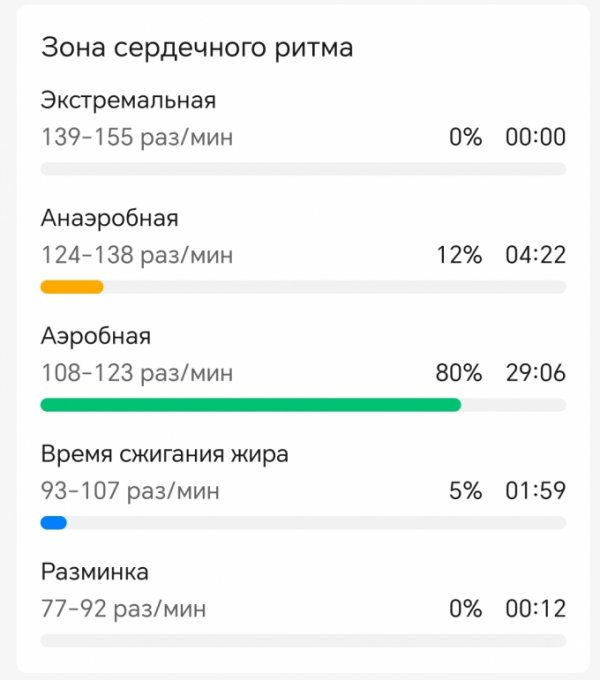Click the empty Экстремальная progress bar

tap(303, 169)
